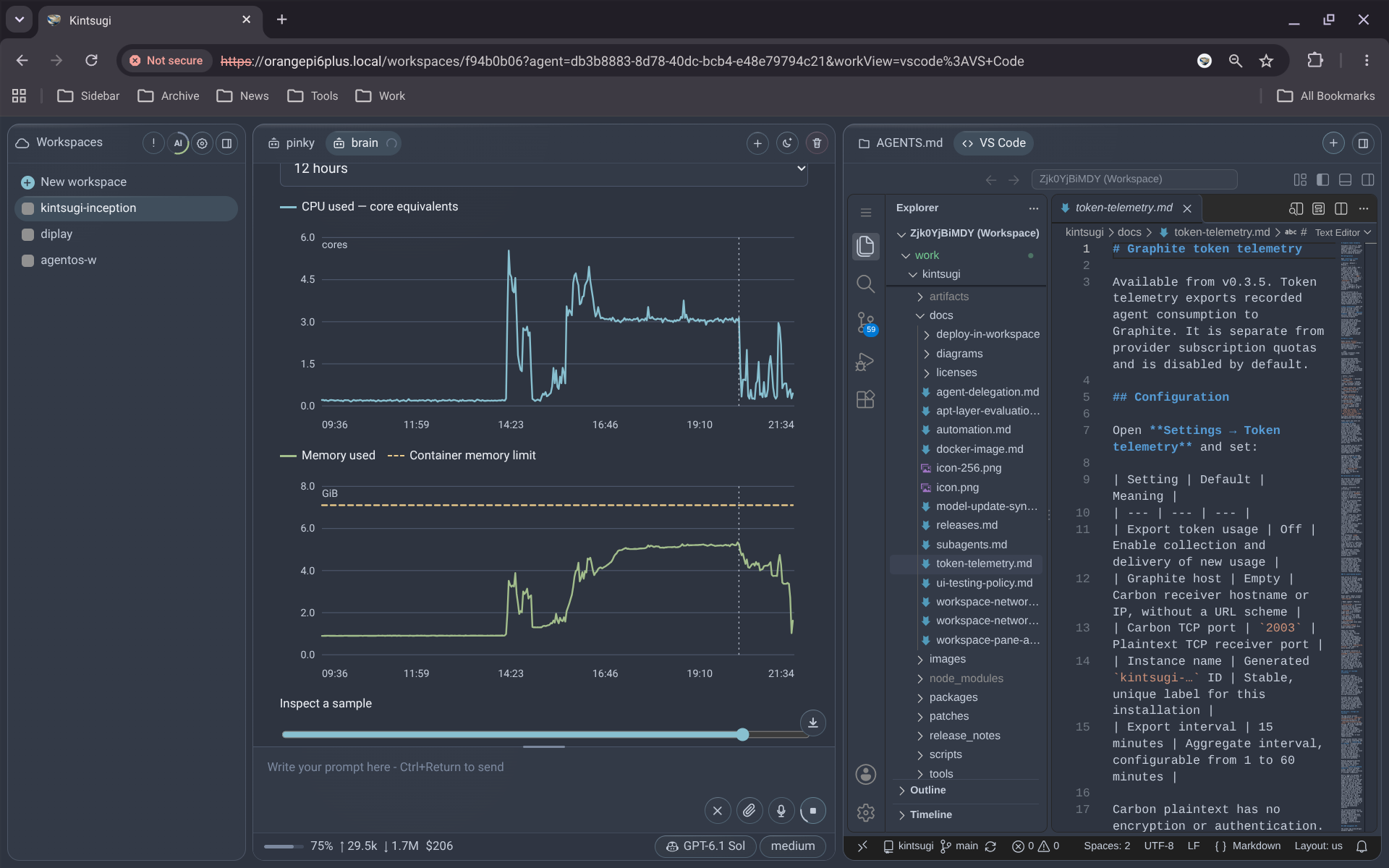This screenshot has width=1389, height=868.
Task: Toggle the VS Code bottom panel
Action: (1346, 179)
